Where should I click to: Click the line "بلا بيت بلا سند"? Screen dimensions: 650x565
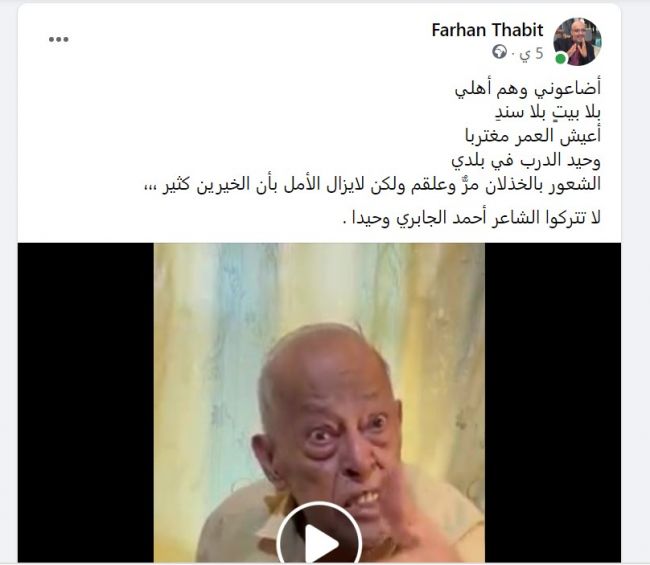coord(548,113)
